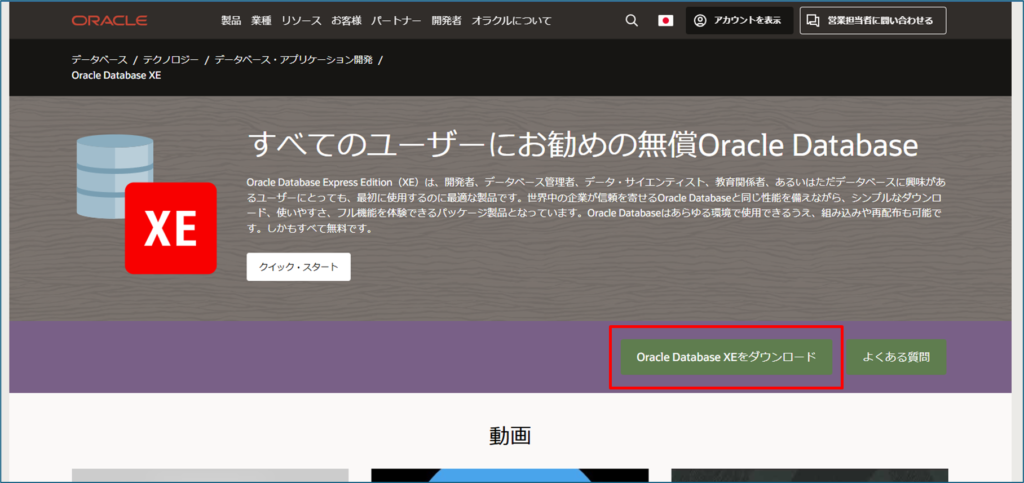This screenshot has height=483, width=1024.
Task: Click the Oracle logo to go home
Action: point(109,20)
